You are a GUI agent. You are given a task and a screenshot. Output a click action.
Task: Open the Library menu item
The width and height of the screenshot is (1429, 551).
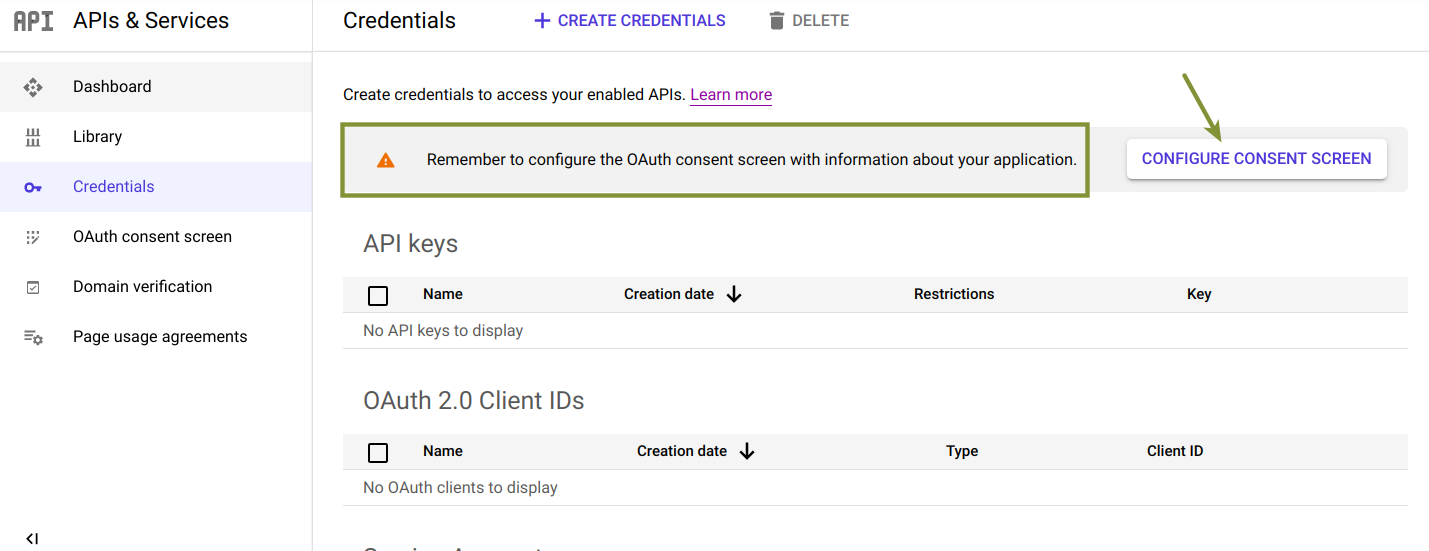point(97,137)
